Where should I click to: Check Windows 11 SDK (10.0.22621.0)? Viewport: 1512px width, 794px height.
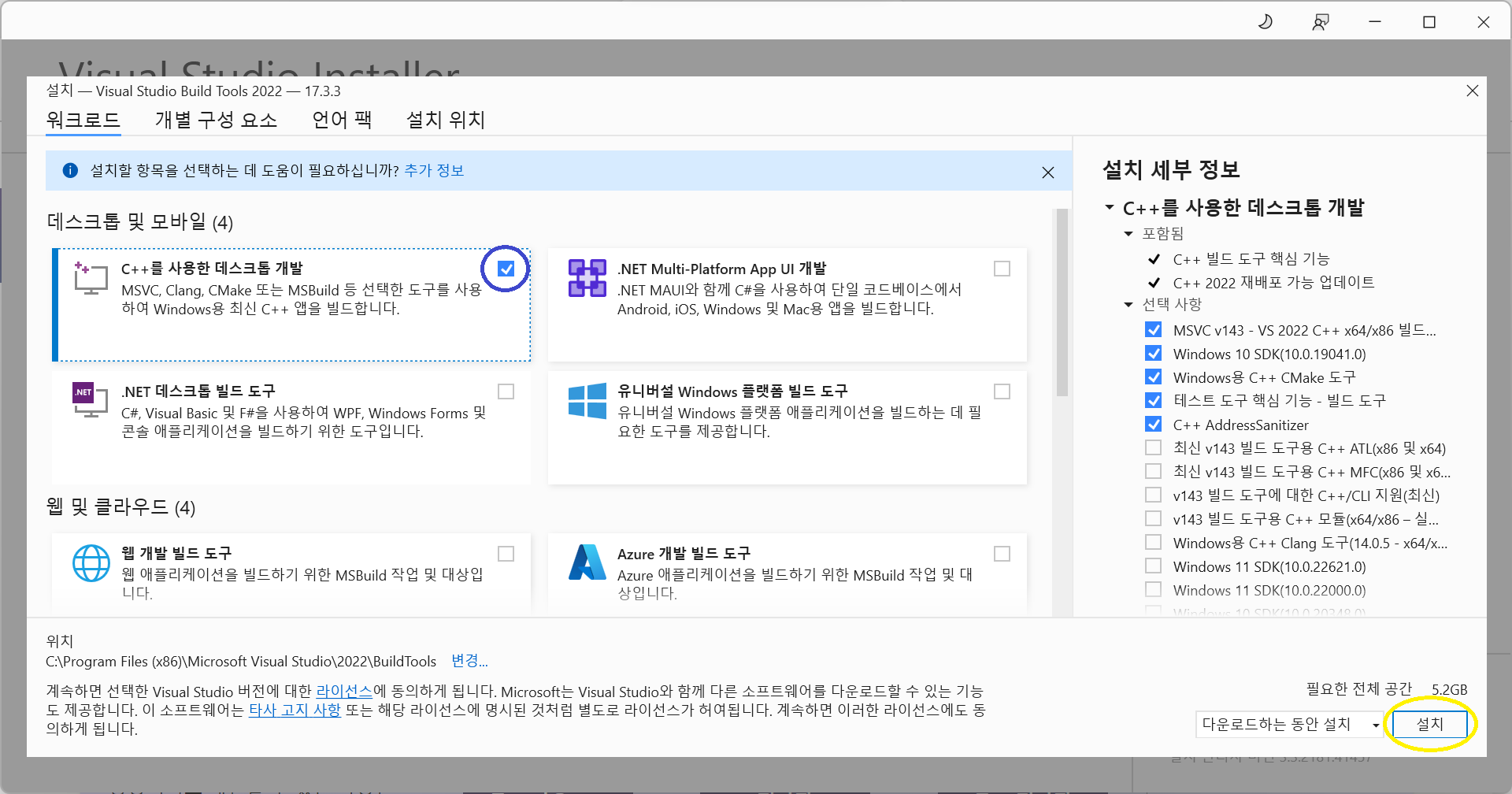pos(1154,566)
